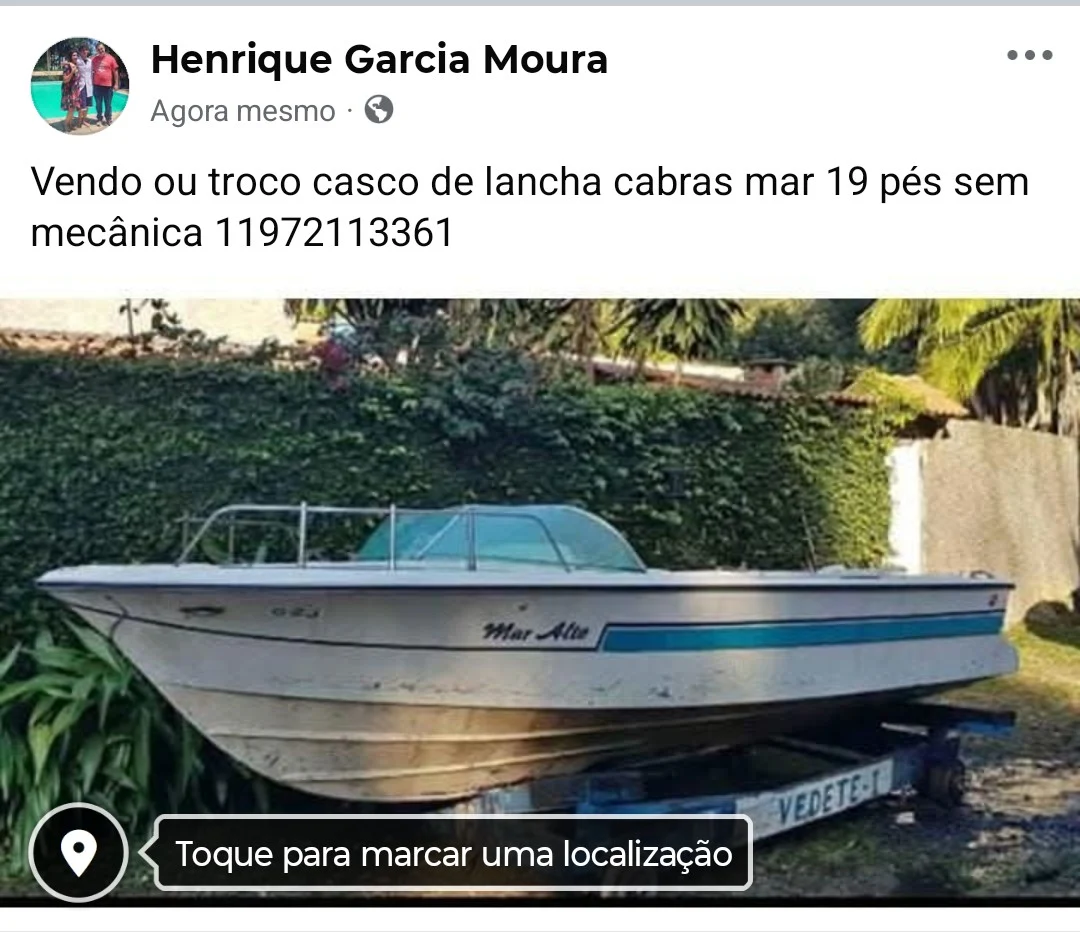Open Henrique Garcia Moura's profile picture

80,85
